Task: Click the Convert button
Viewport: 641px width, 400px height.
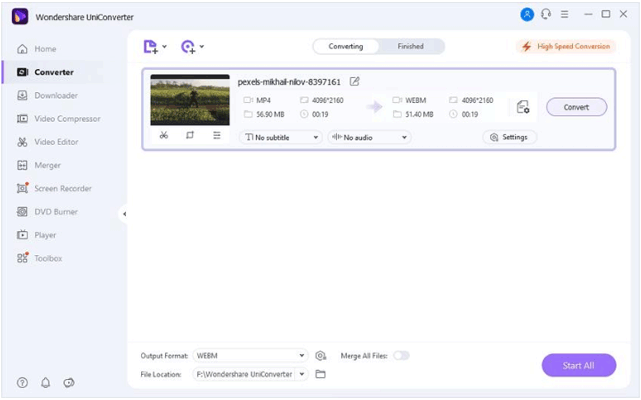Action: pyautogui.click(x=576, y=107)
